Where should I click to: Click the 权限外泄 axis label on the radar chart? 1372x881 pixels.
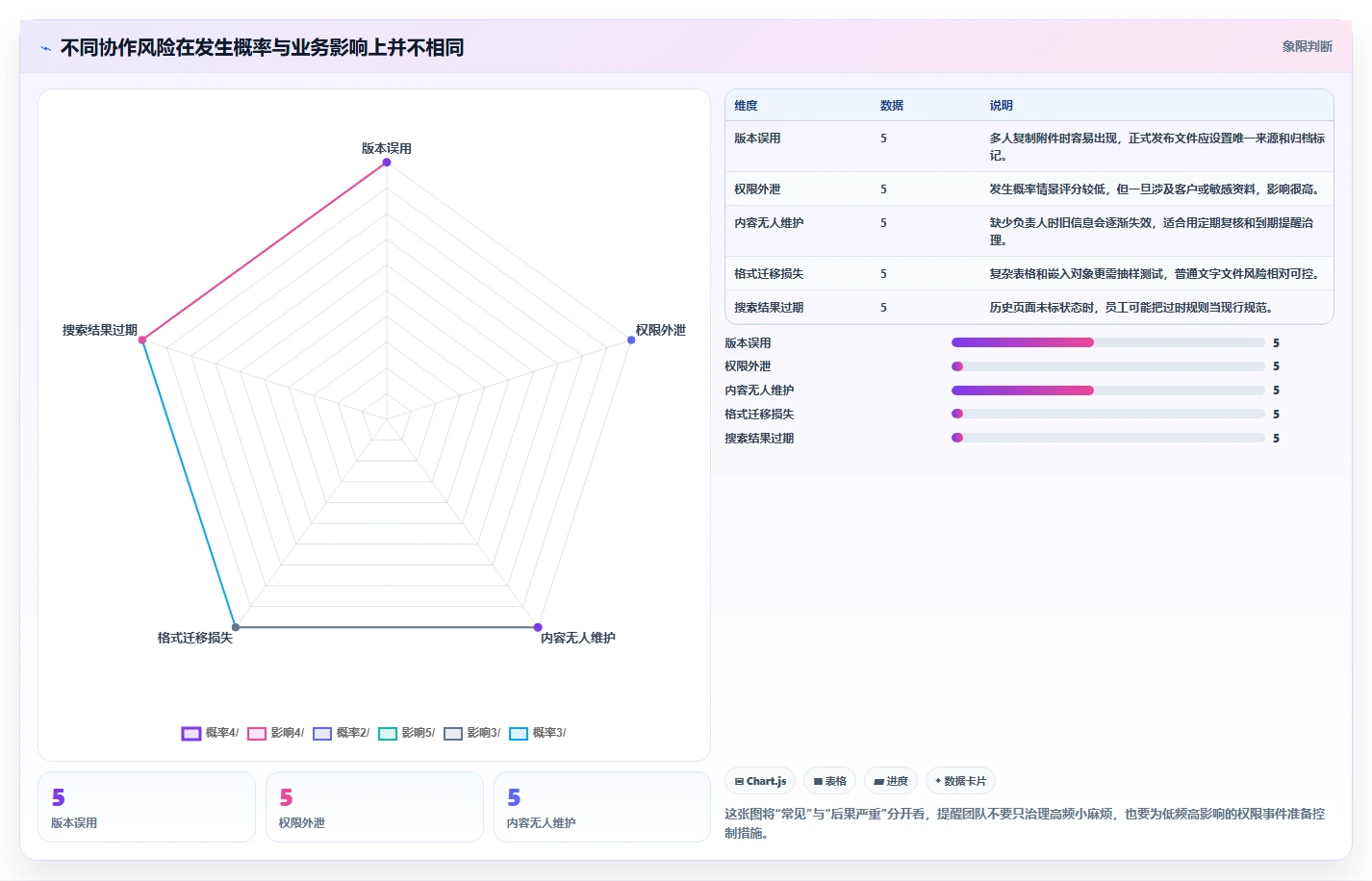coord(661,330)
